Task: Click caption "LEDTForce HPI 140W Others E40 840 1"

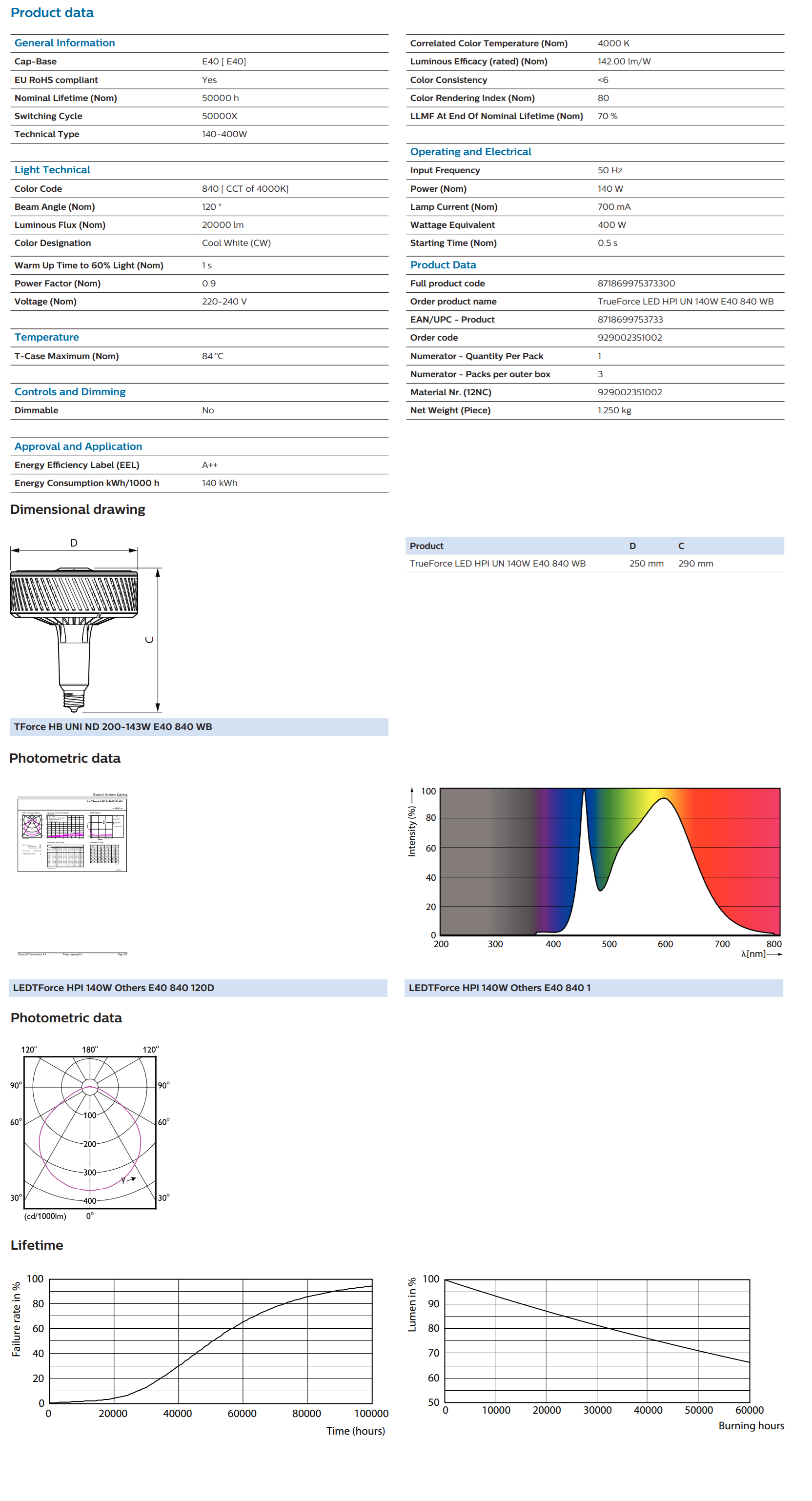Action: 499,988
